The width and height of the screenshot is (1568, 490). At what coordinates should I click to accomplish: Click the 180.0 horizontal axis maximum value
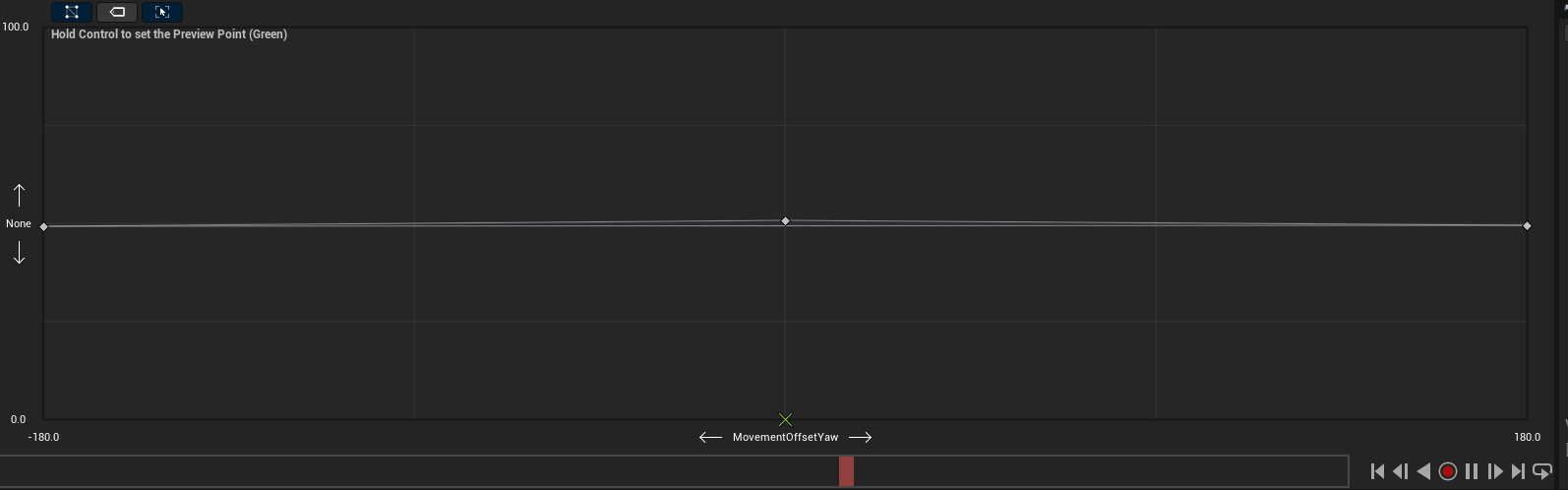[1527, 437]
